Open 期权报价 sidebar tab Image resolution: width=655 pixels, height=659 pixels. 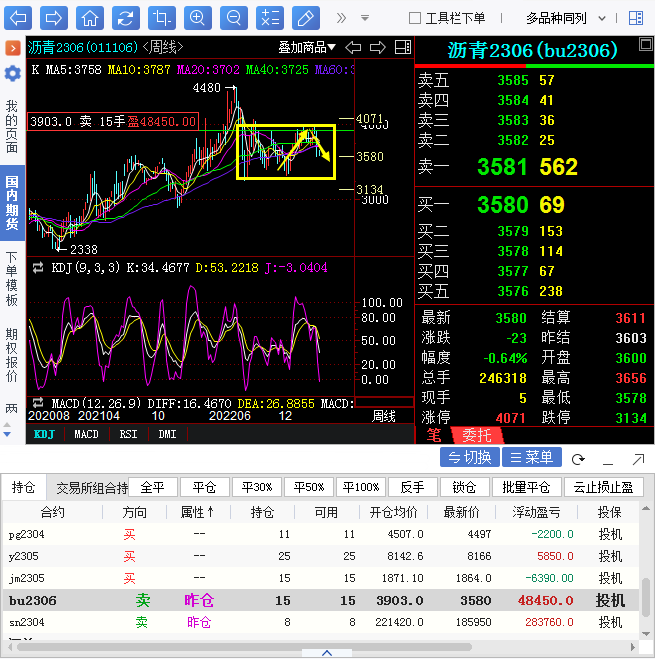(x=12, y=355)
